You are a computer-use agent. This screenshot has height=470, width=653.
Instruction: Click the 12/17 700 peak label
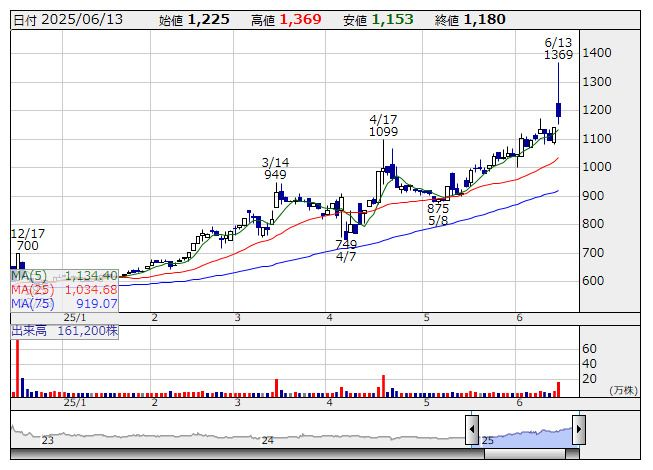(x=27, y=239)
